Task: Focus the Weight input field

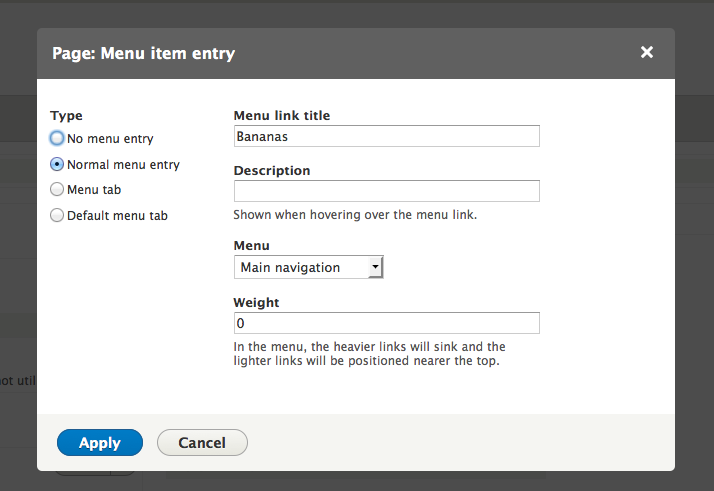Action: 387,323
